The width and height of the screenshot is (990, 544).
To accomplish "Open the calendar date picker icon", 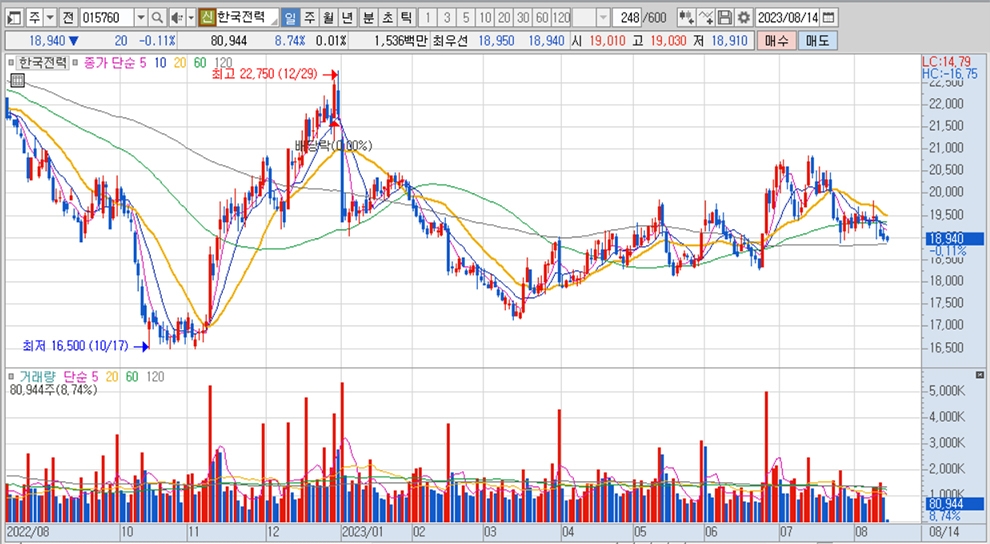I will pos(830,17).
